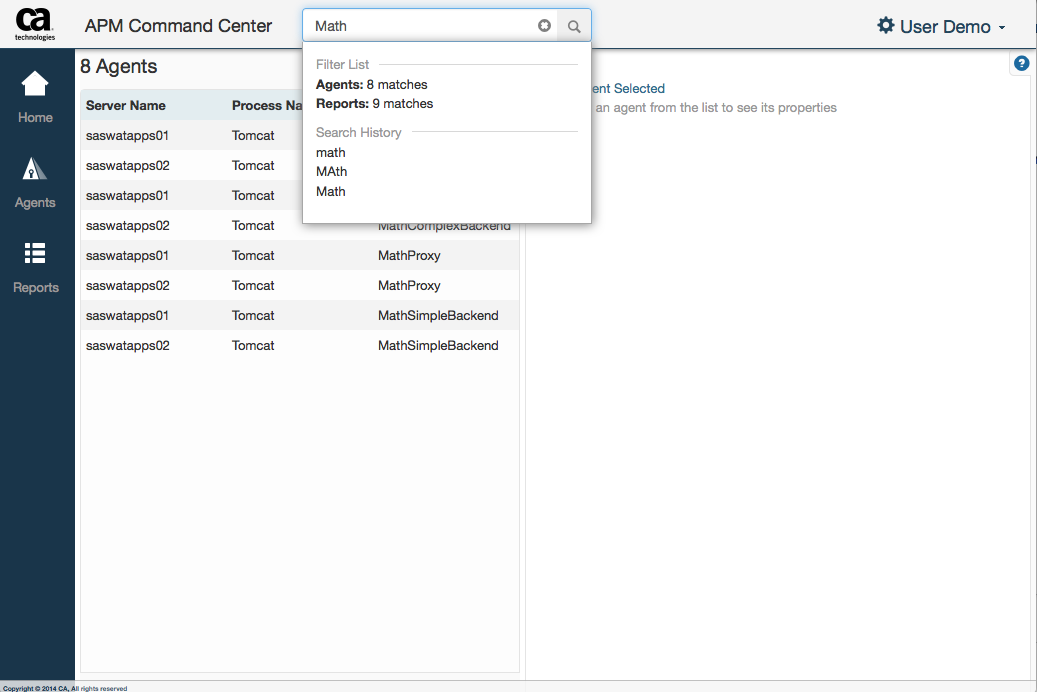The width and height of the screenshot is (1037, 692).
Task: Click the copyright notice in the footer
Action: 65,688
